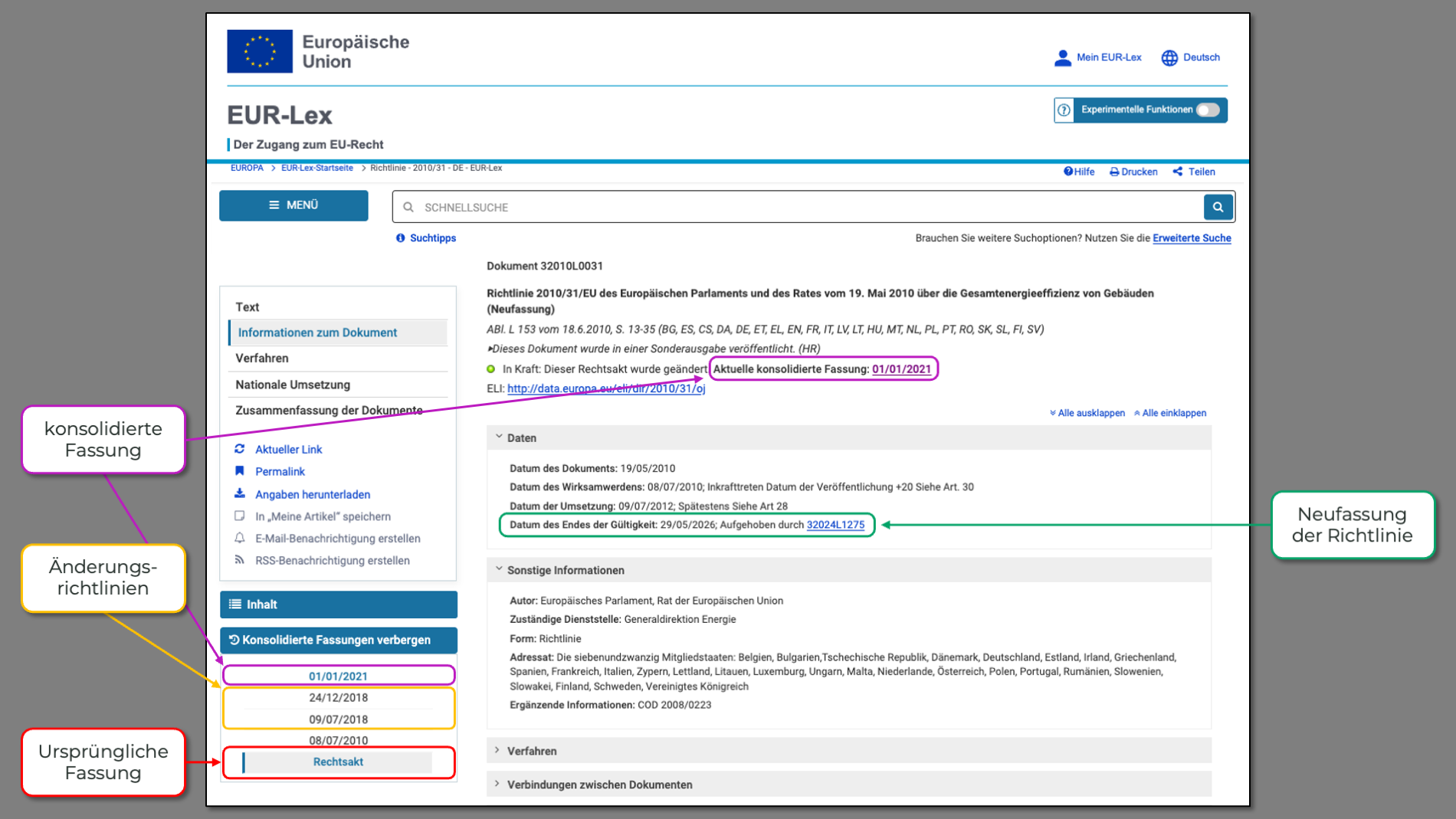Select Informationen zum Dokument tab

pyautogui.click(x=338, y=333)
